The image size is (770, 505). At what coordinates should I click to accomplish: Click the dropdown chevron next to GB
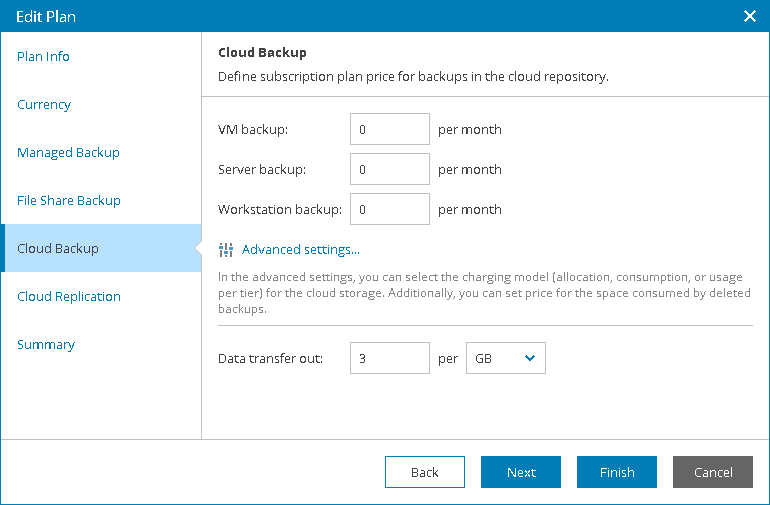(x=530, y=358)
